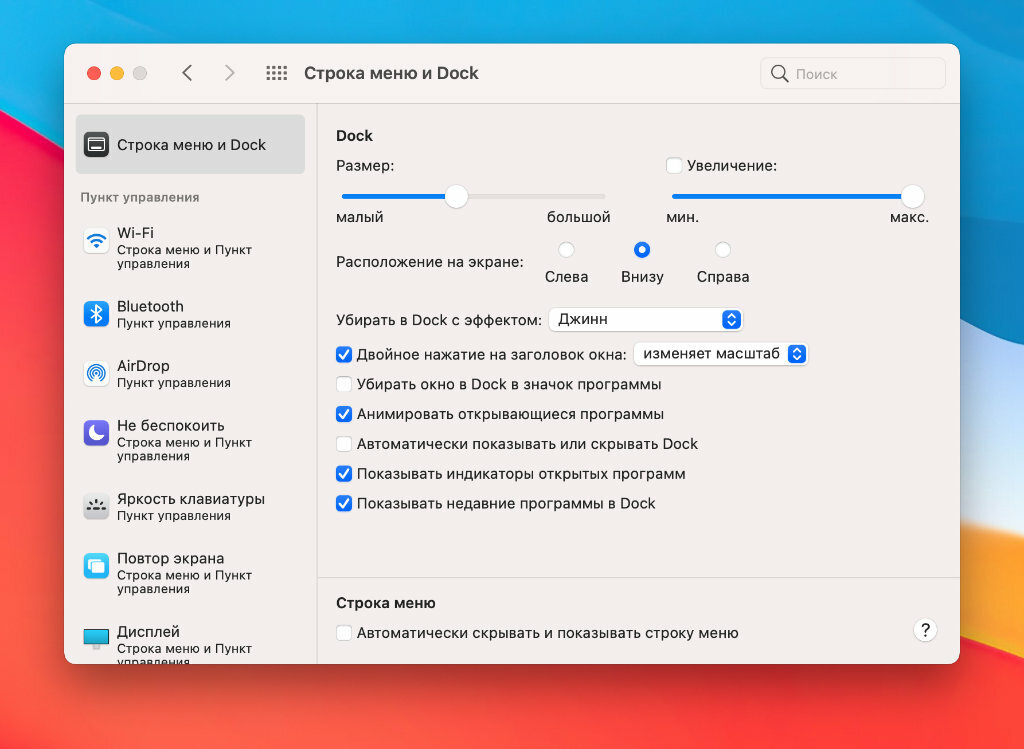Minimize the window with yellow button

click(x=117, y=73)
